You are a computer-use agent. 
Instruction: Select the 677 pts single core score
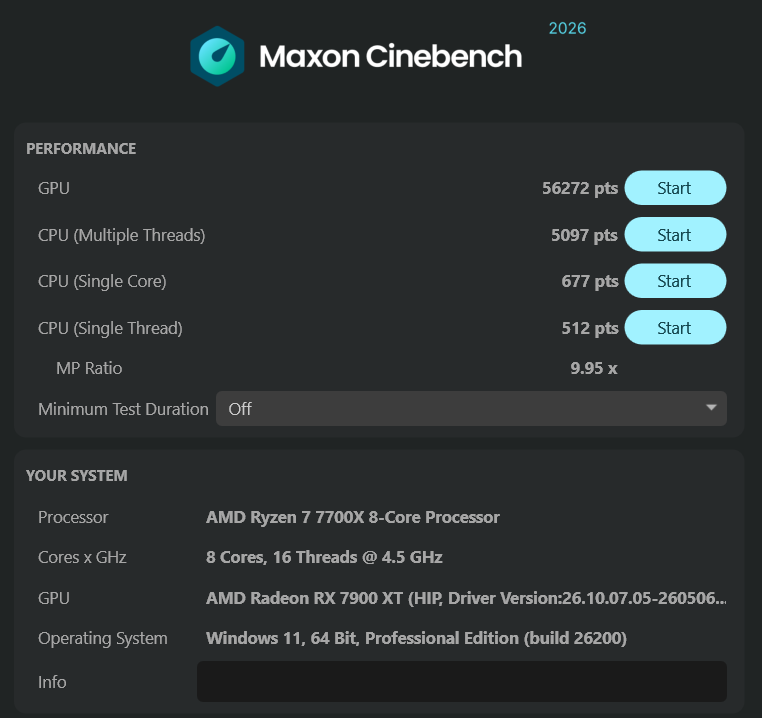pos(589,281)
